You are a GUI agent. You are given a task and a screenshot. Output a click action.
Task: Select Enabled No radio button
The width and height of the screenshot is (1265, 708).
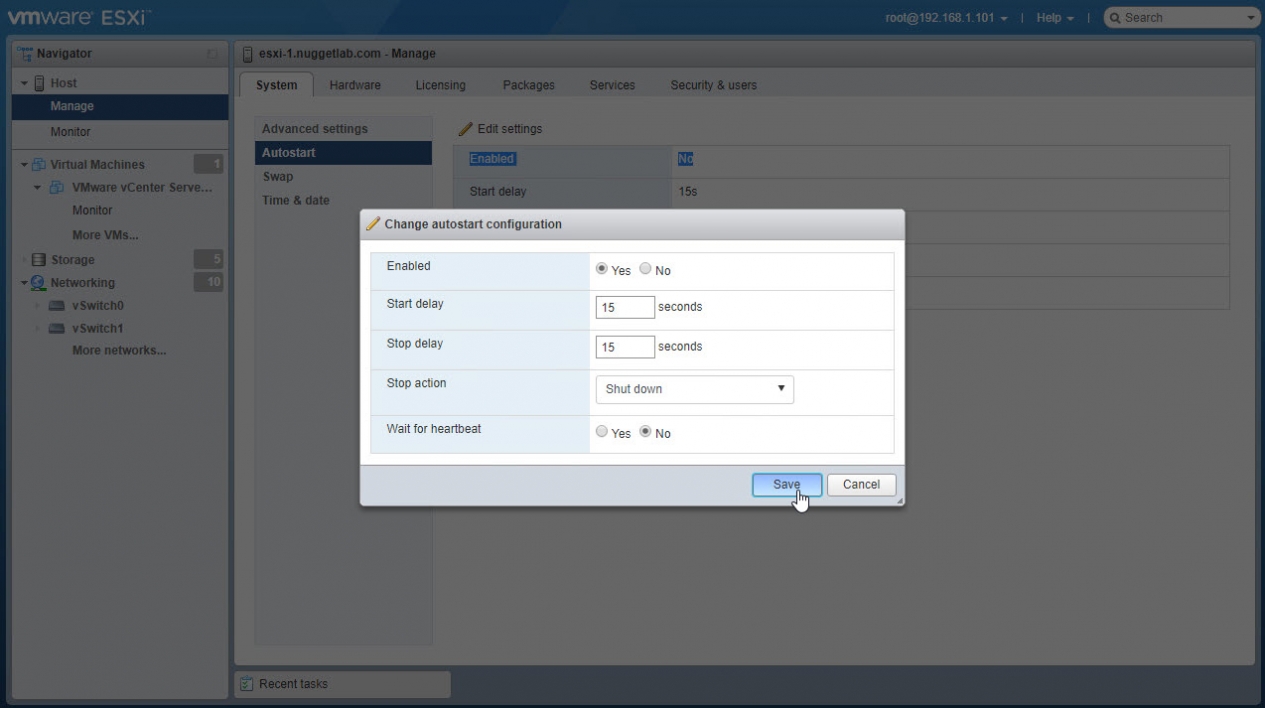coord(645,269)
